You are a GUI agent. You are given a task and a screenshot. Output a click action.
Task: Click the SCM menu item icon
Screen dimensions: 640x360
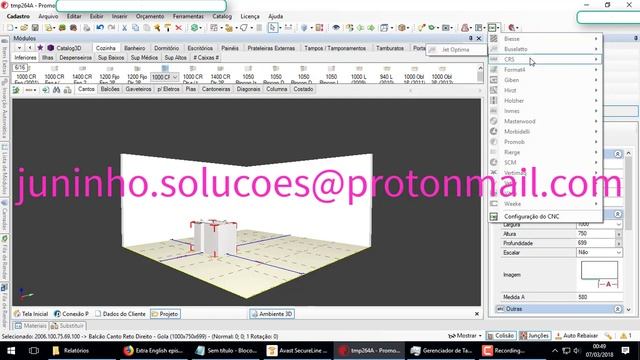pyautogui.click(x=493, y=162)
